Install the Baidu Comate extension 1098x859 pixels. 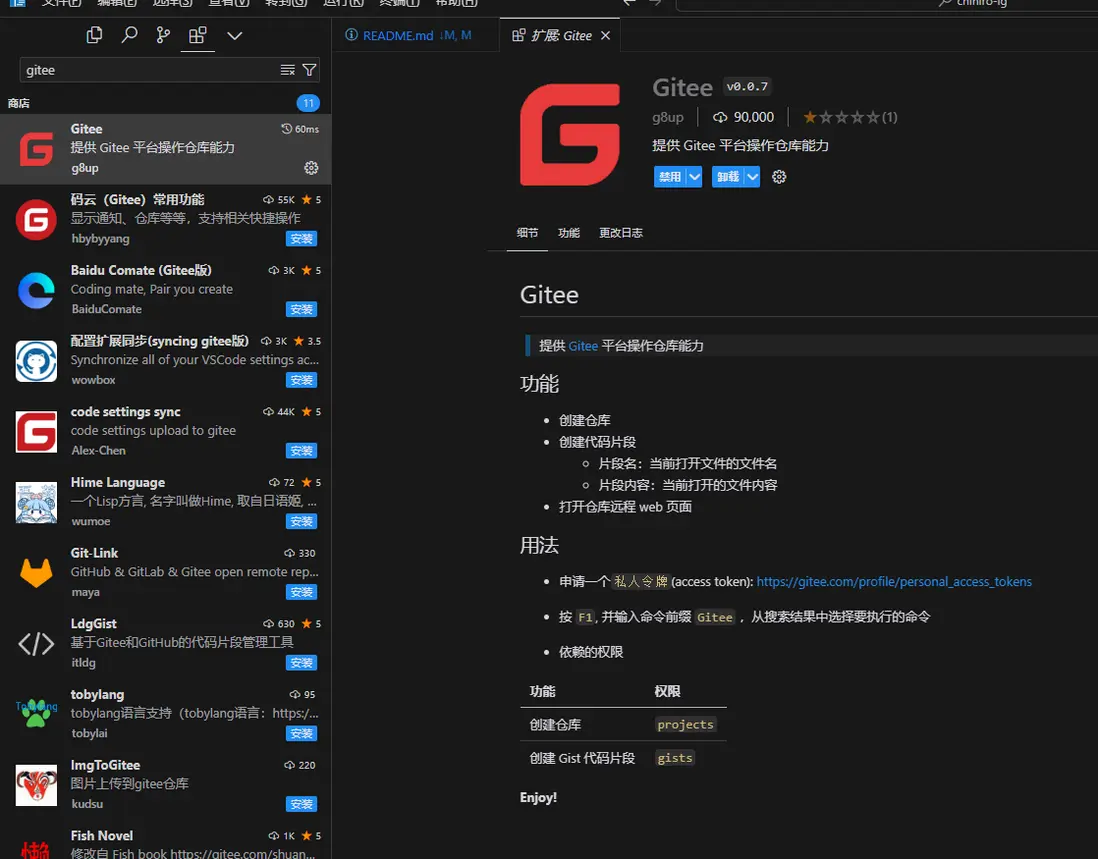(x=302, y=309)
